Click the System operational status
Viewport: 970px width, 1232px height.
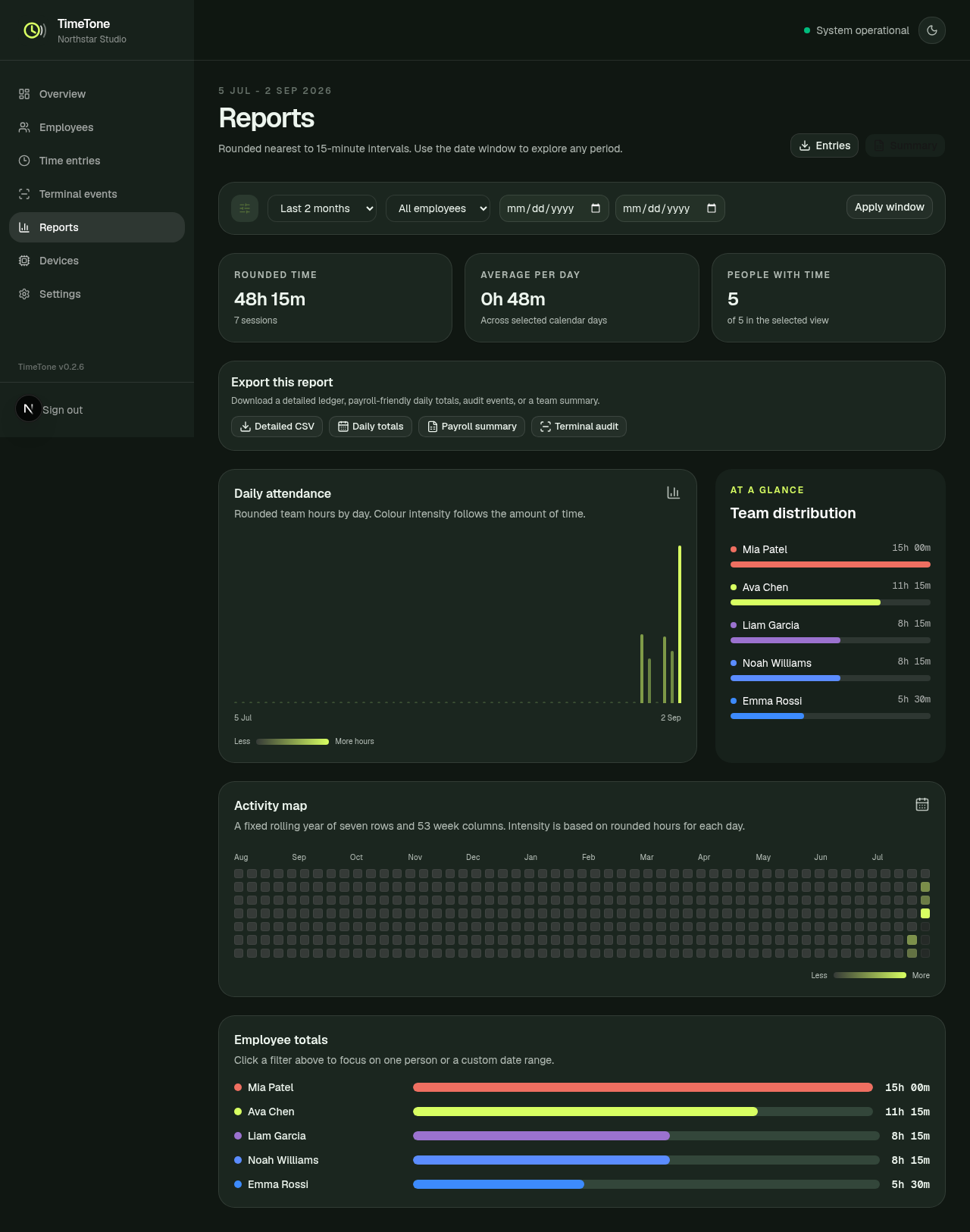(856, 30)
